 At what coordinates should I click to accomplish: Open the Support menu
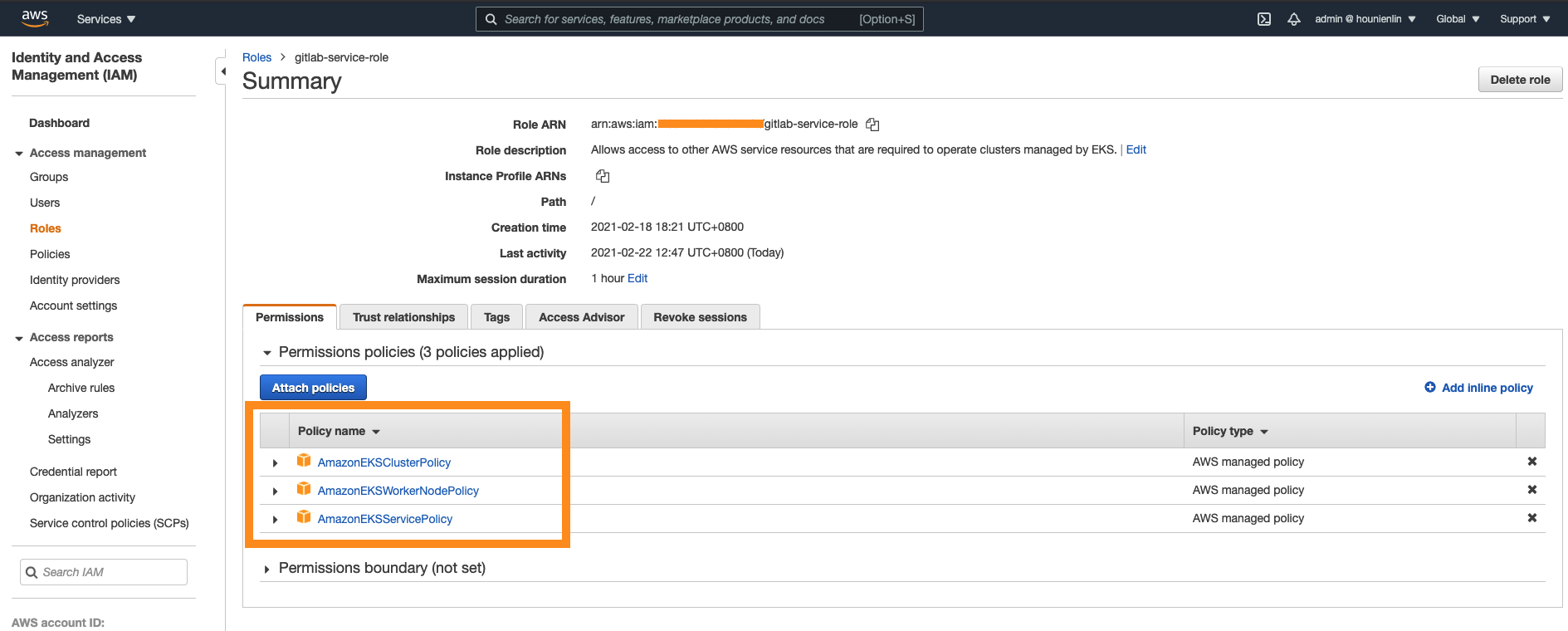coord(1525,19)
